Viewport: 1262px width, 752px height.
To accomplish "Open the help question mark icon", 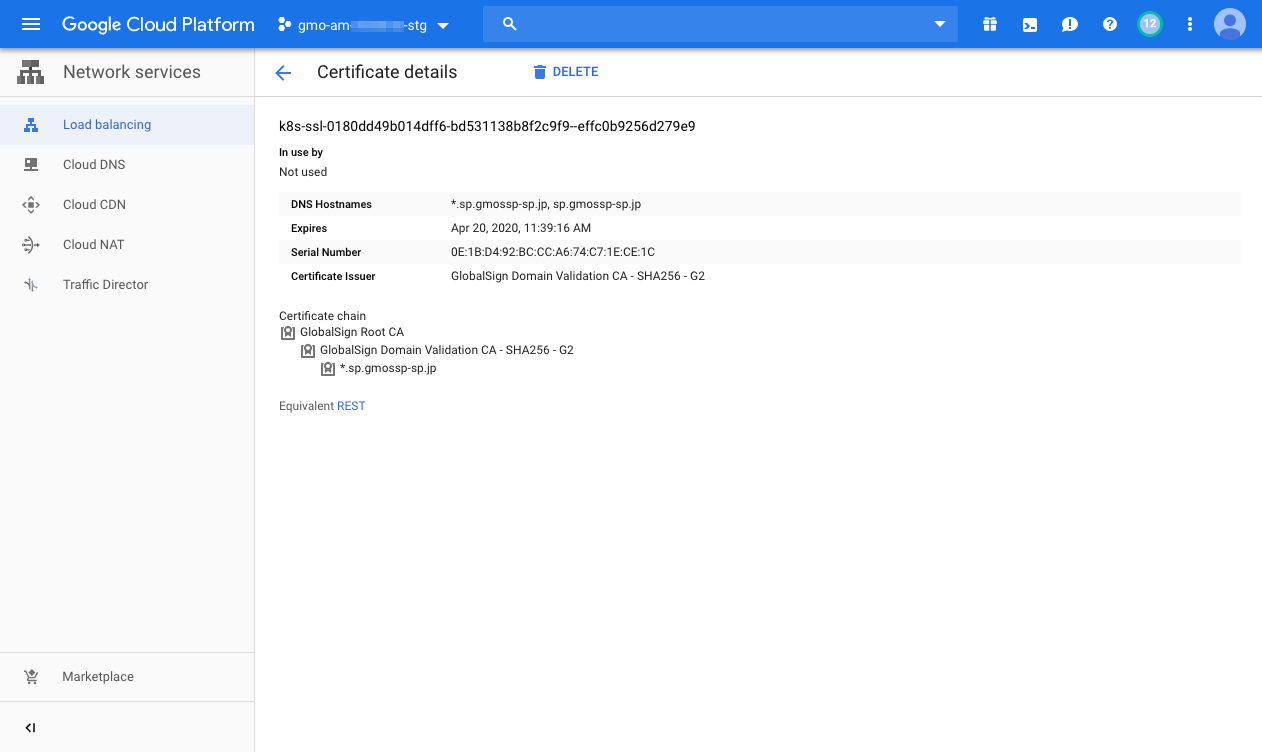I will pyautogui.click(x=1109, y=24).
